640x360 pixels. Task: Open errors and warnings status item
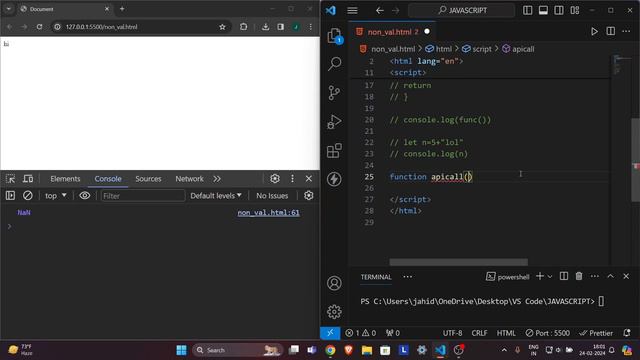click(361, 333)
